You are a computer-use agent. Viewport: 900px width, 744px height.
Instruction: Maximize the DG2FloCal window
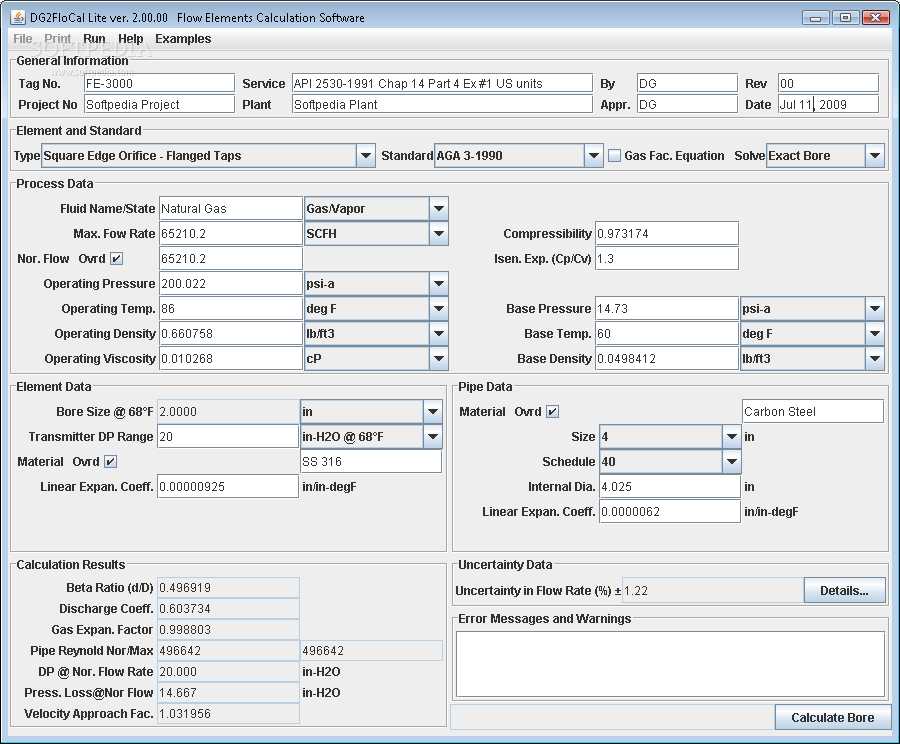[845, 18]
